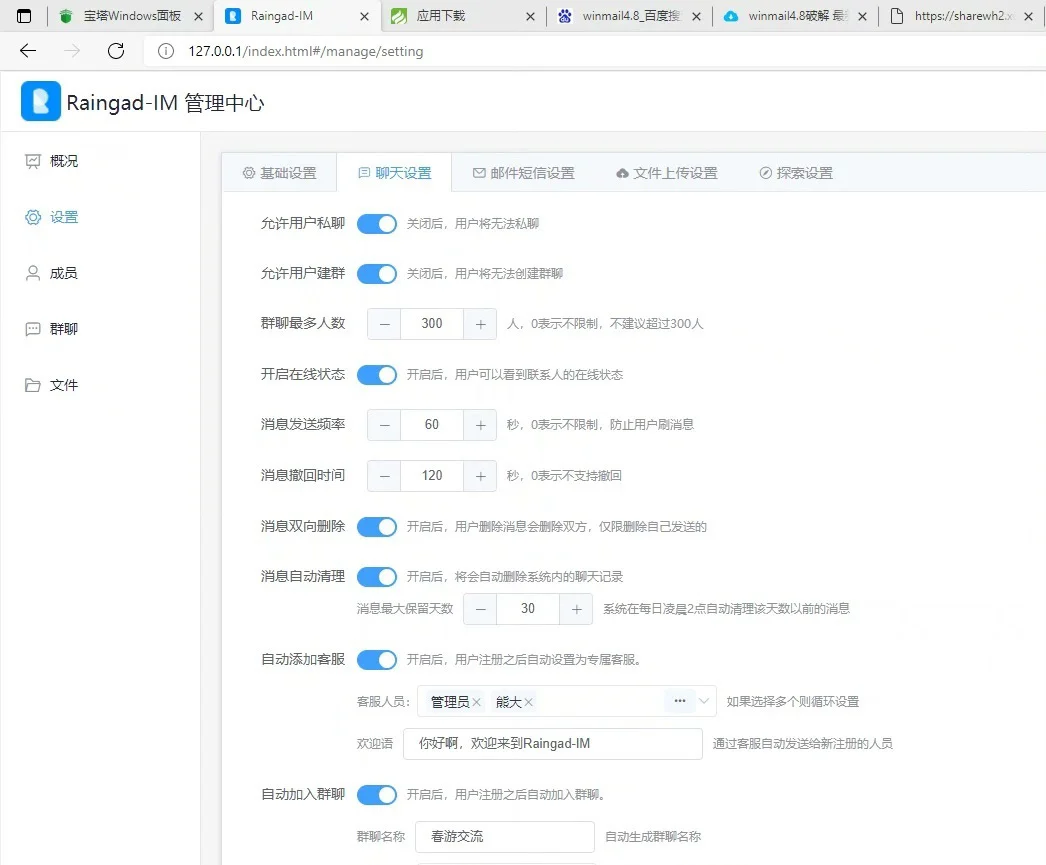Increase 群聊最多人数 with the plus stepper
Viewport: 1046px width, 865px height.
(479, 323)
